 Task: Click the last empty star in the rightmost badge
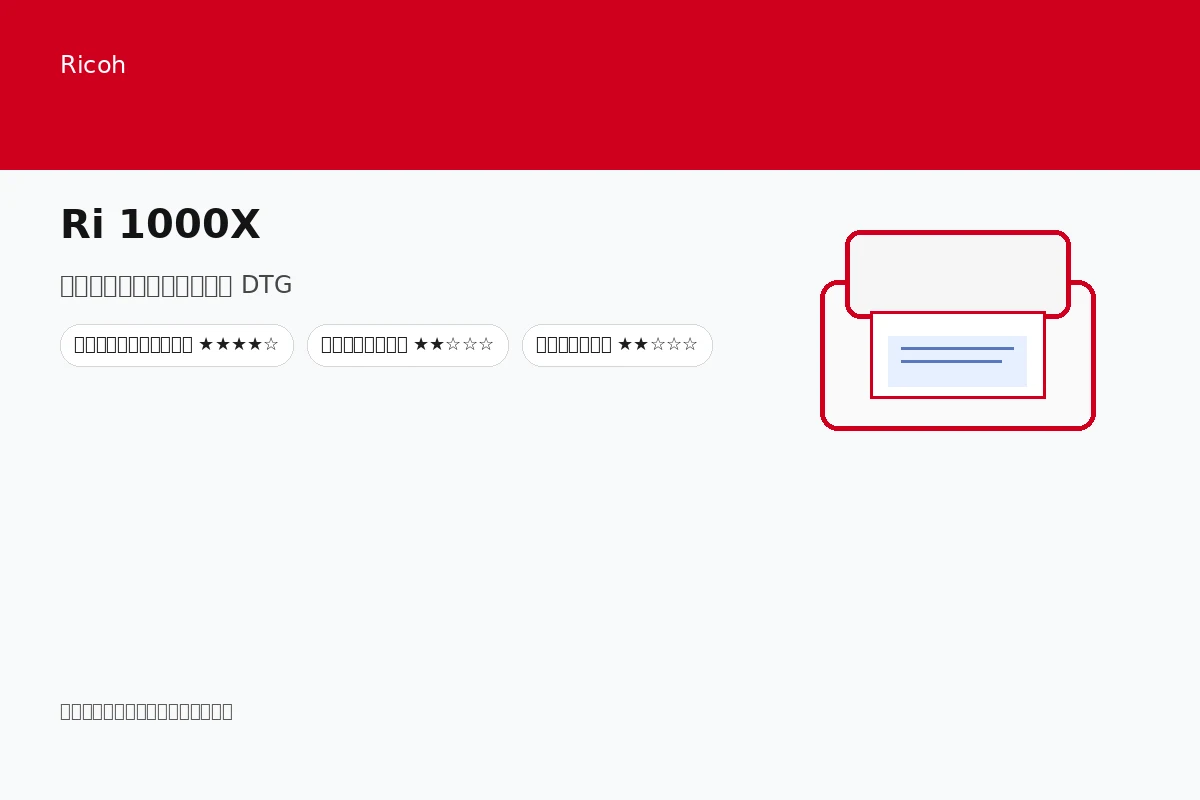(690, 345)
